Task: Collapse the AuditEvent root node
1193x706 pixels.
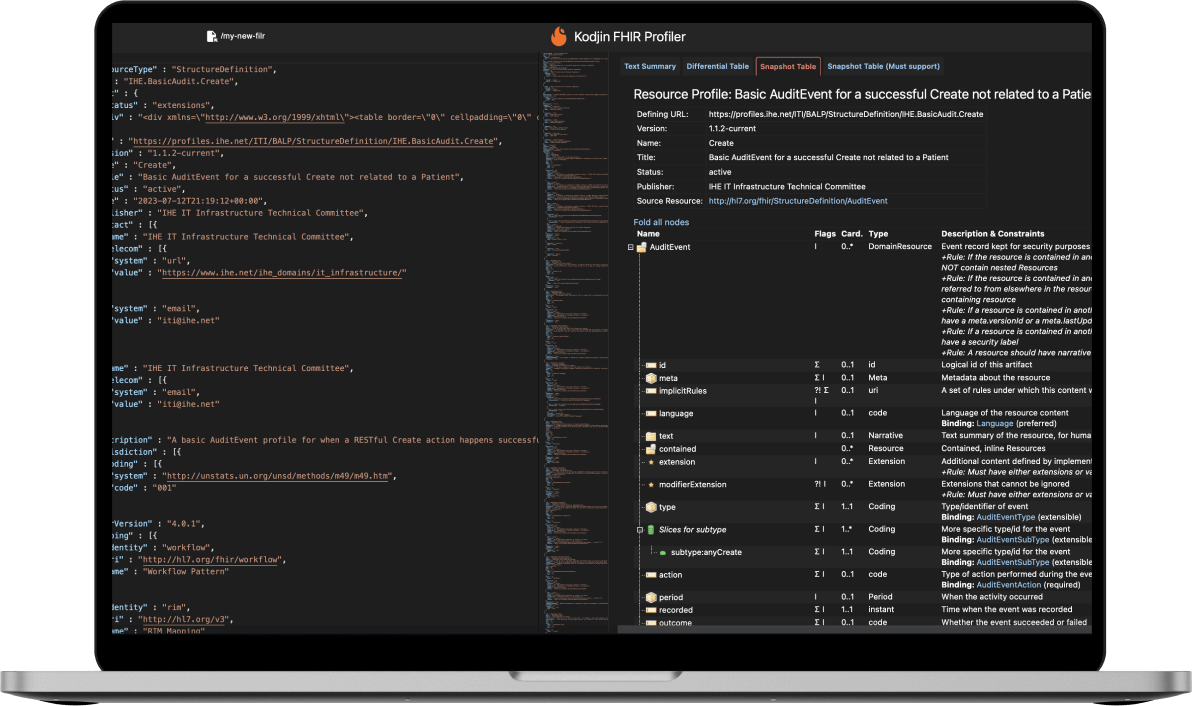Action: (630, 247)
